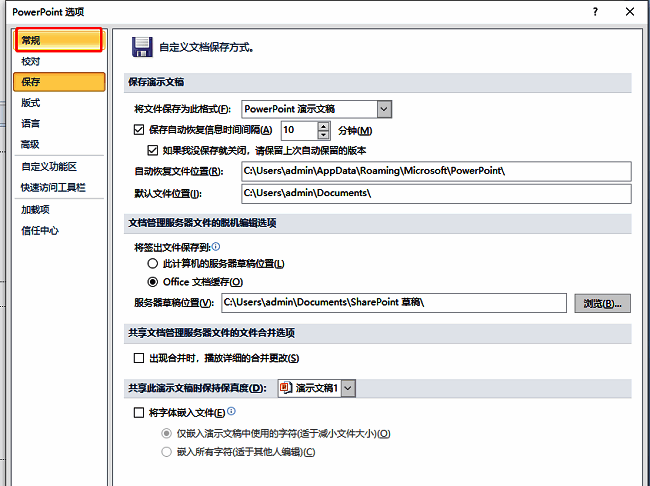Click PowerPoint icon in 演示文稿1 dropdown
The width and height of the screenshot is (650, 486).
point(285,388)
